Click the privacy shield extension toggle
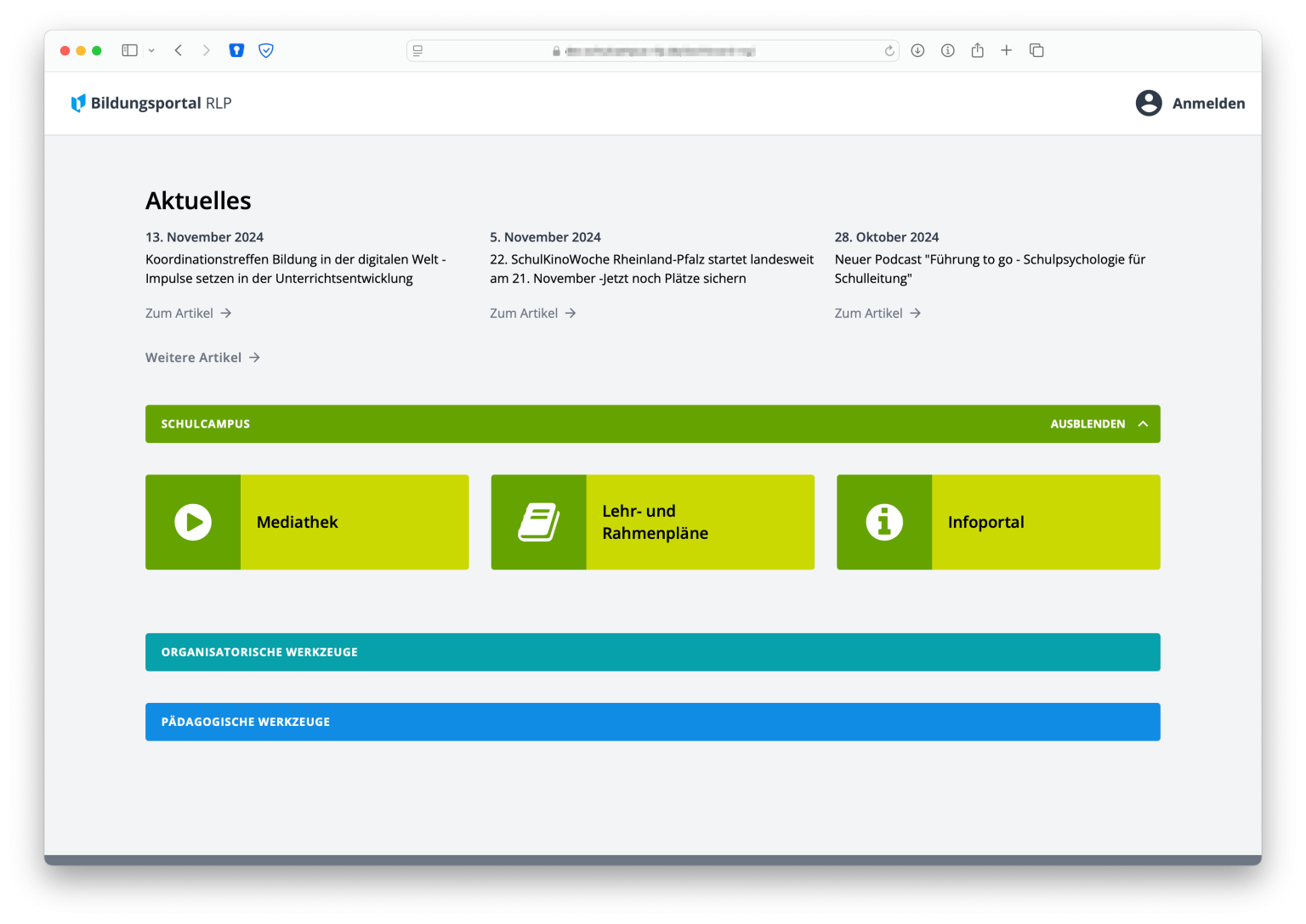Screen dimensions: 1306x924 coord(266,50)
